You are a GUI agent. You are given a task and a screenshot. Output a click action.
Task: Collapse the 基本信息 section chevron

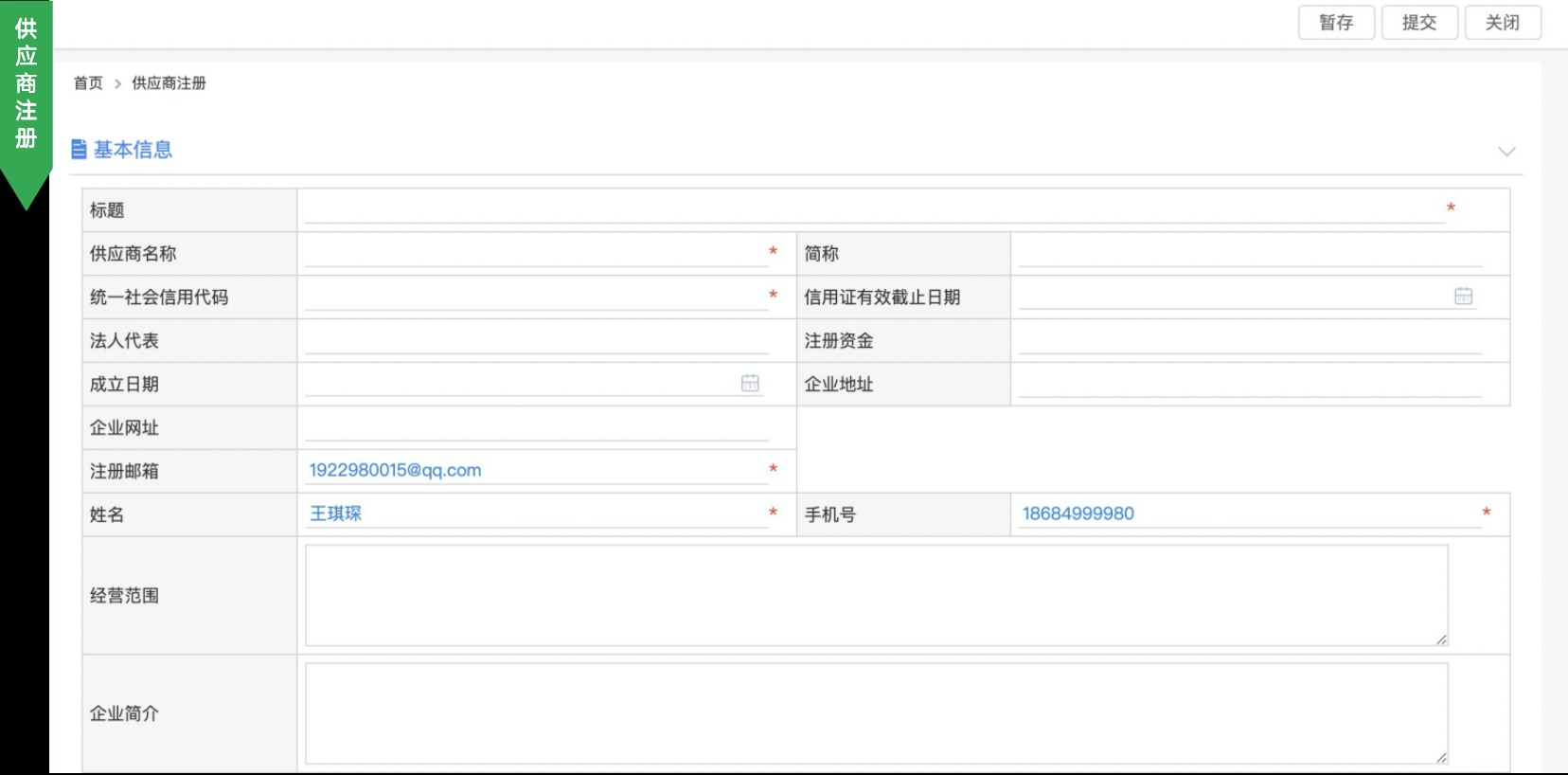[x=1506, y=152]
